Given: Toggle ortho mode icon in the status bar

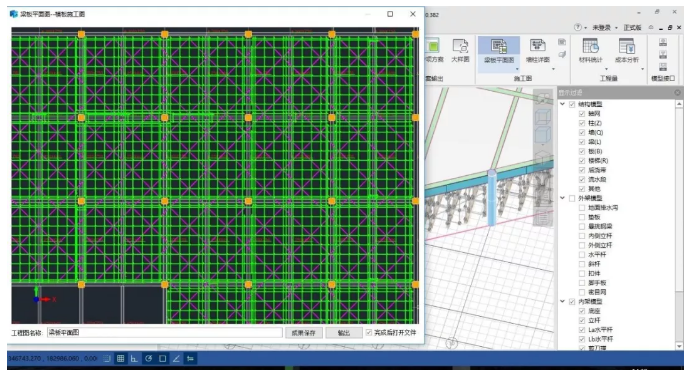Looking at the screenshot, I should point(134,359).
